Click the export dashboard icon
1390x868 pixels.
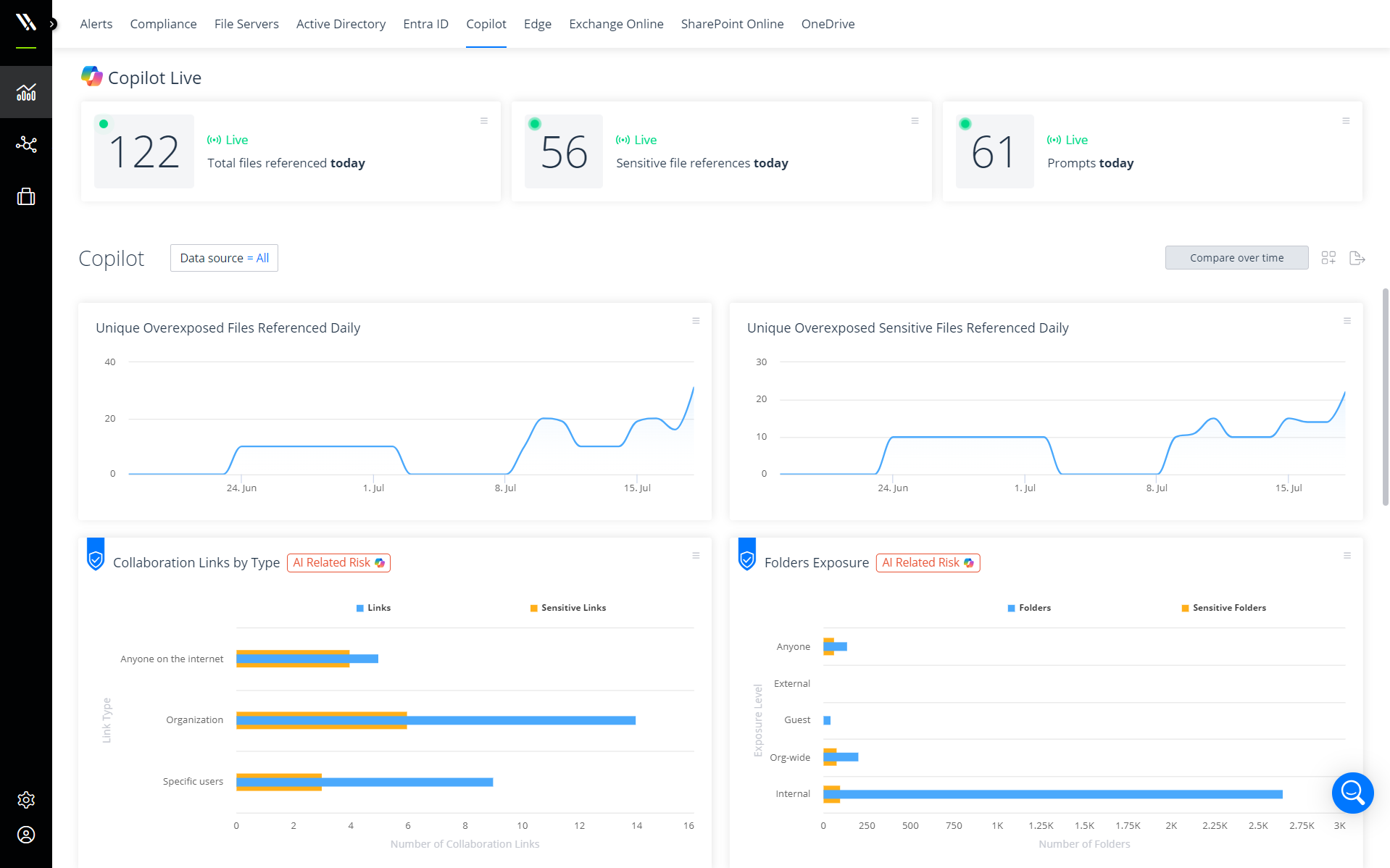tap(1357, 258)
